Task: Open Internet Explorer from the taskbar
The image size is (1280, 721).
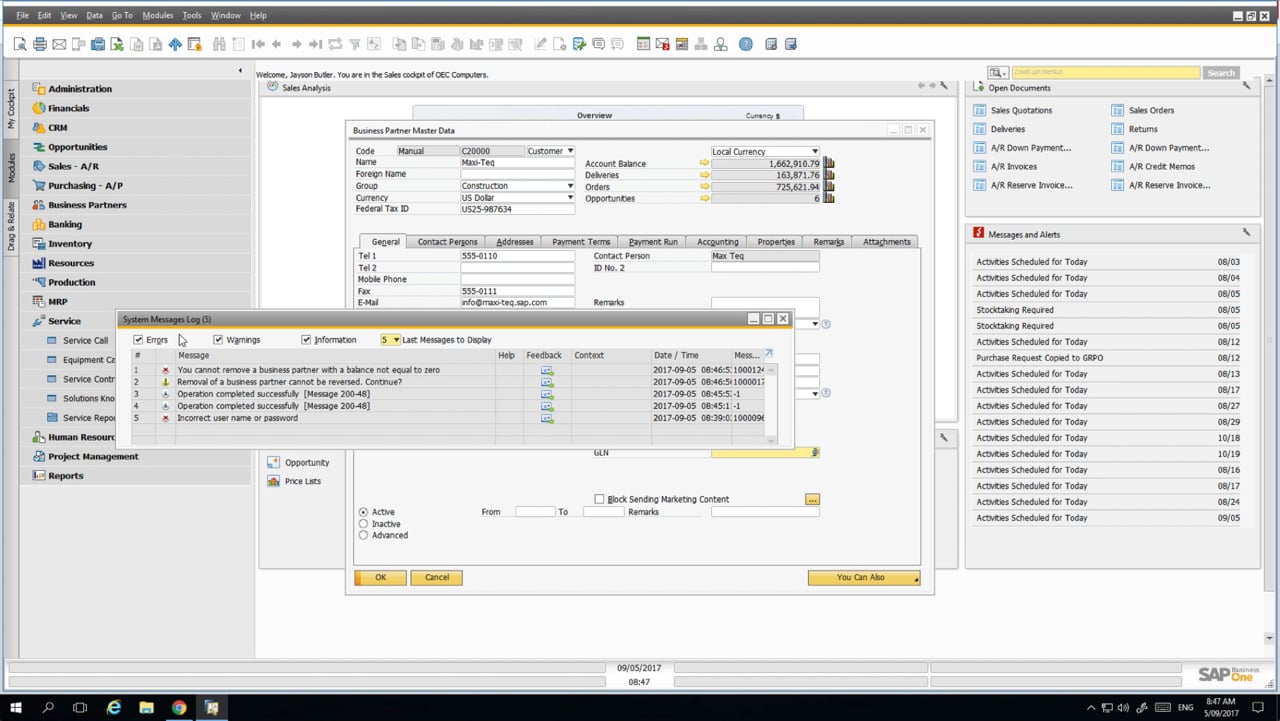Action: point(114,707)
